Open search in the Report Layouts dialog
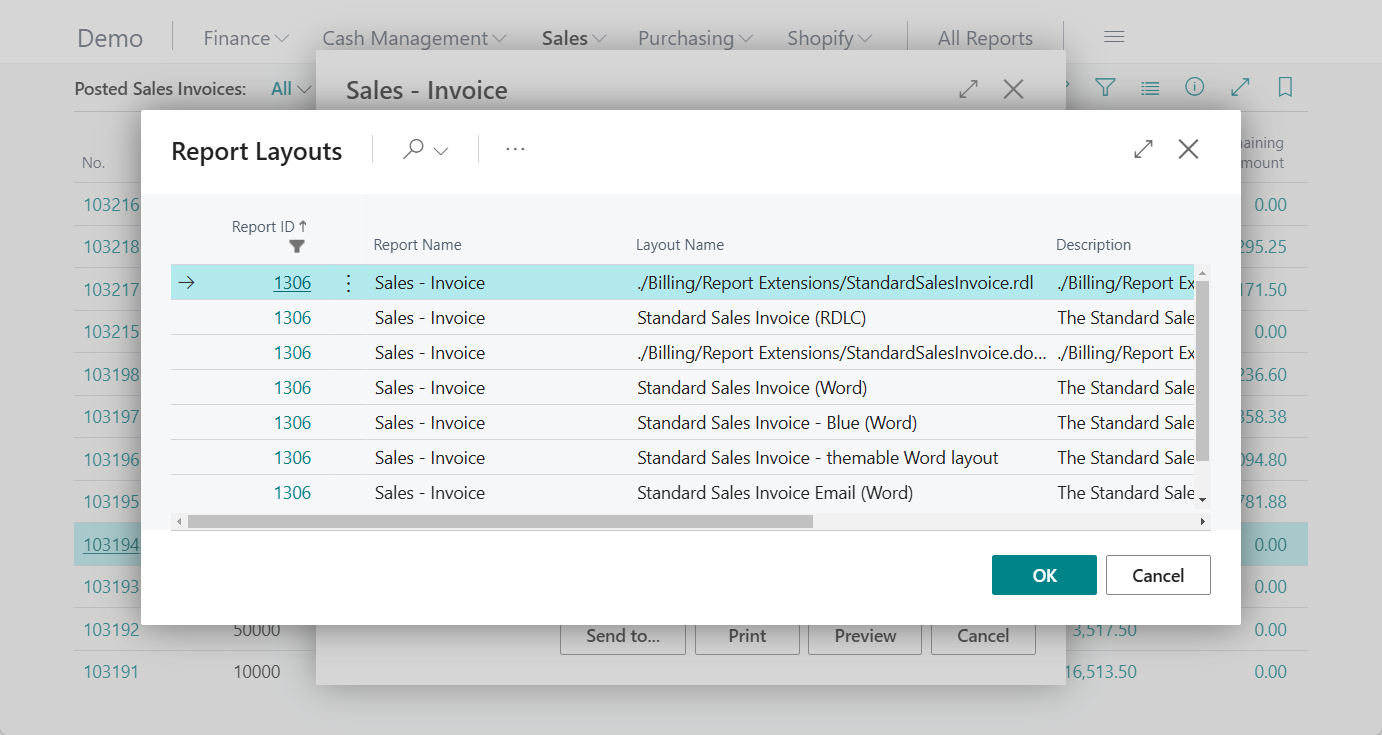Screen dimensions: 1382x735 coord(413,150)
